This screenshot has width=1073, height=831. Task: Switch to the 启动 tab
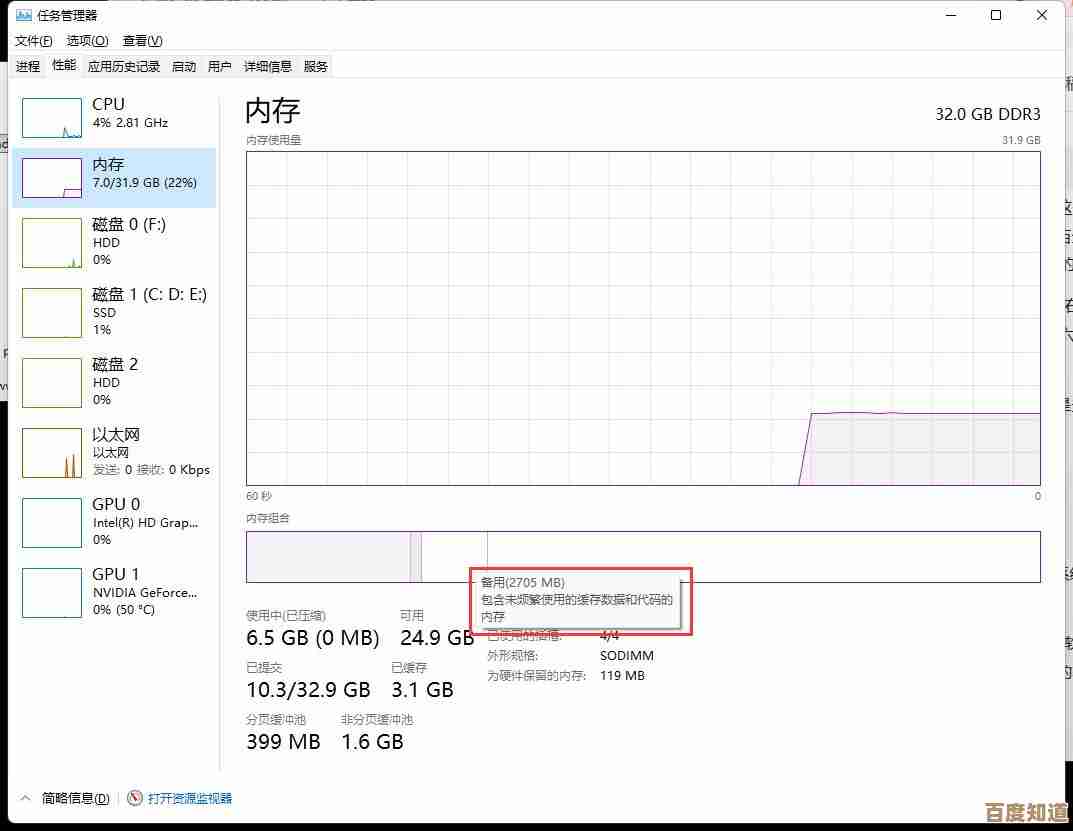coord(184,66)
